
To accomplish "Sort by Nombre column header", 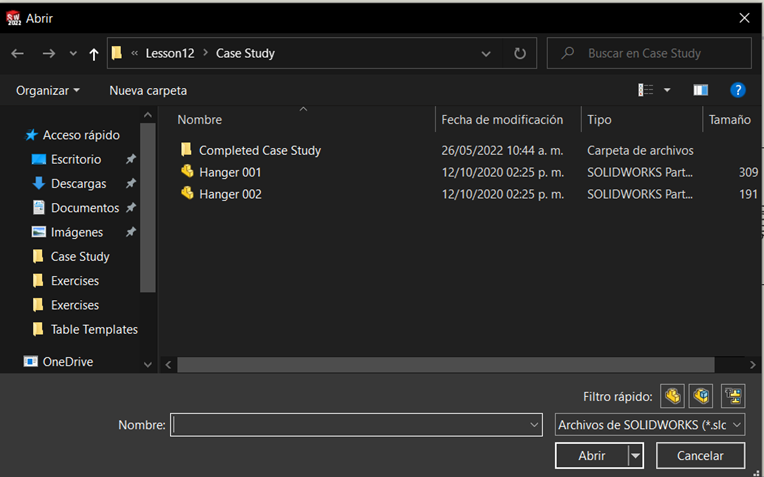I will click(x=199, y=120).
